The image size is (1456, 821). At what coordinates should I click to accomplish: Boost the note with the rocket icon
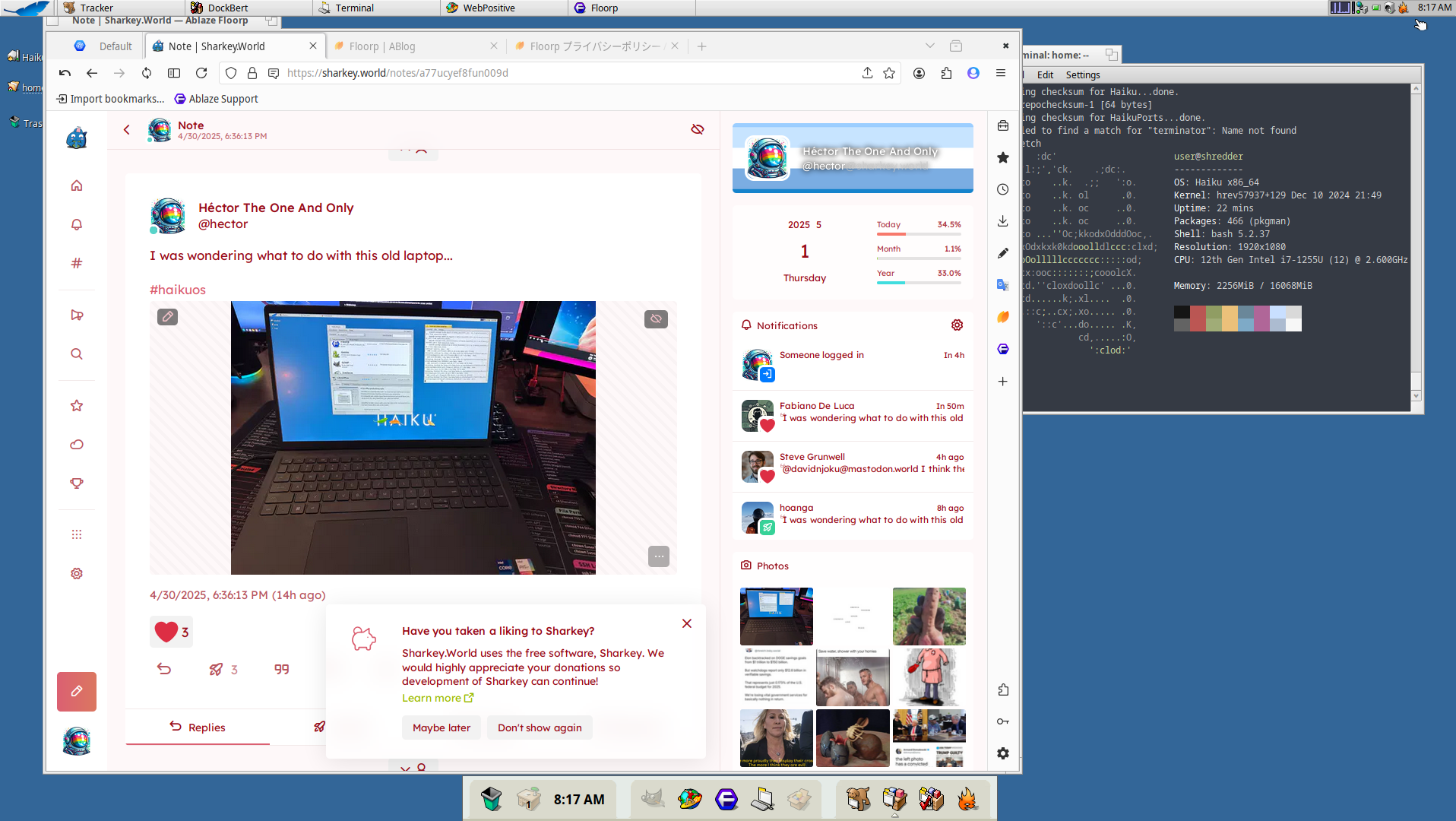coord(217,670)
